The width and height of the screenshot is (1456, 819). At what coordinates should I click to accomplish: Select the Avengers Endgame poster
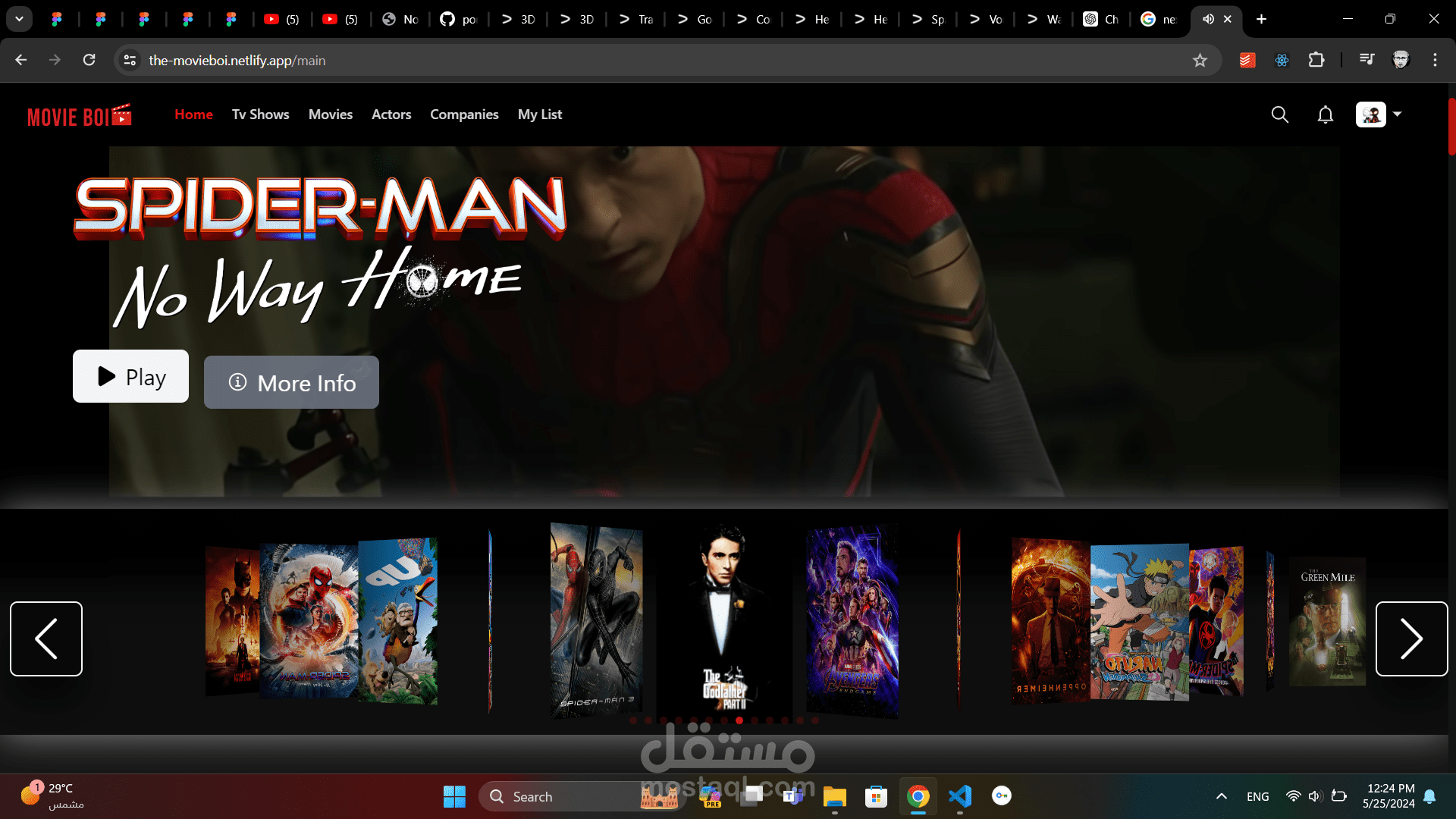click(x=852, y=620)
